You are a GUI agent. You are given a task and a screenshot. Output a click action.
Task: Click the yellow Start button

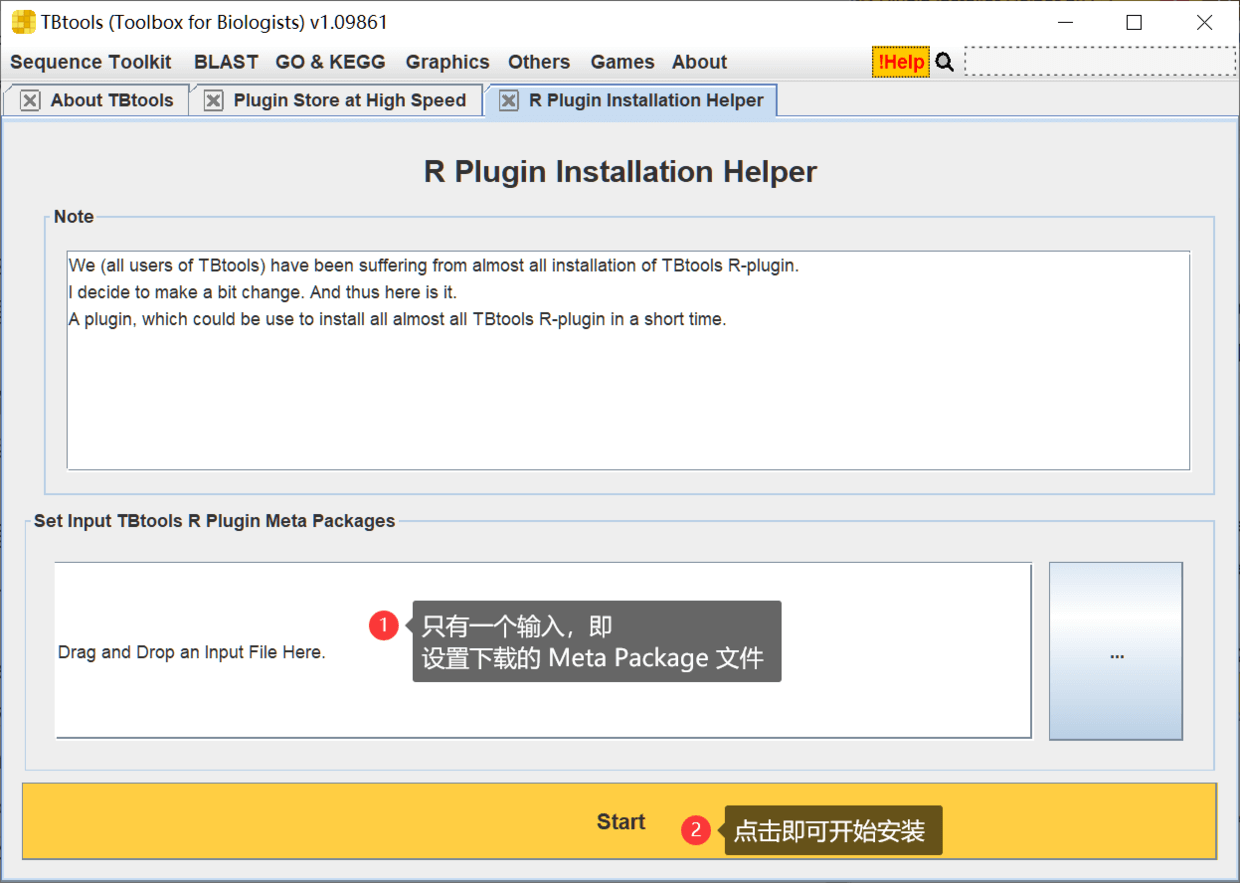pos(620,821)
